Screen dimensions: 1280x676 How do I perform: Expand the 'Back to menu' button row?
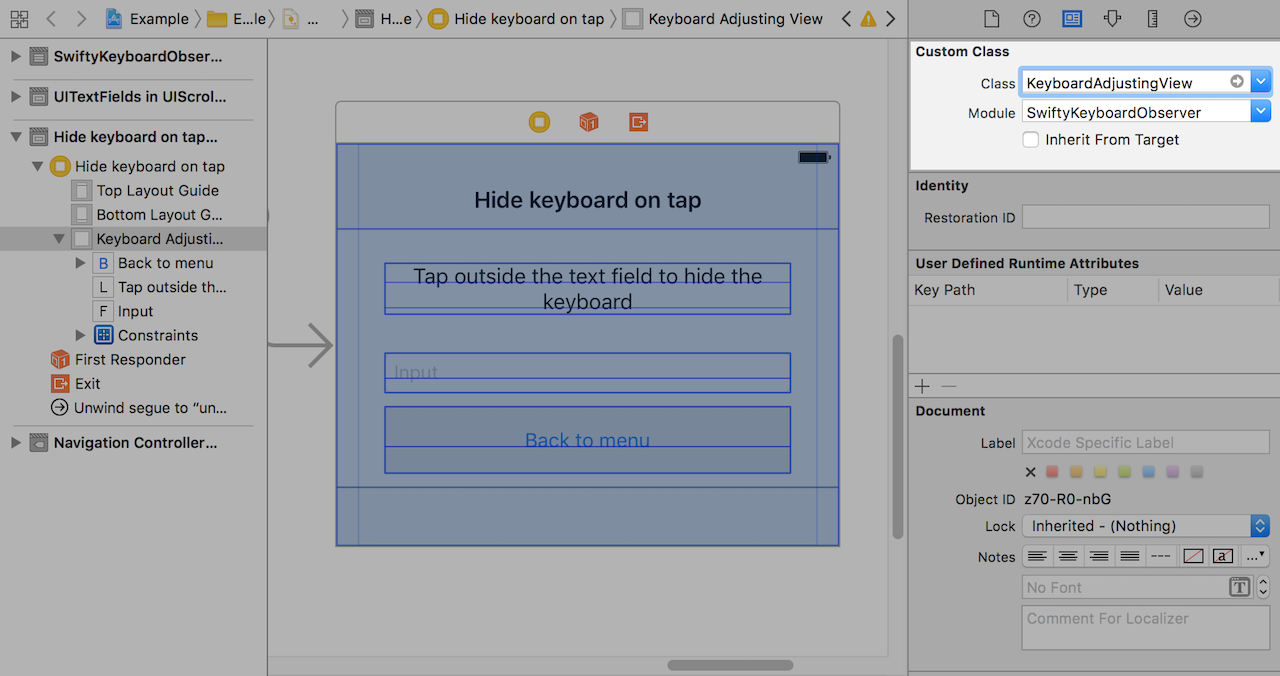(x=81, y=263)
